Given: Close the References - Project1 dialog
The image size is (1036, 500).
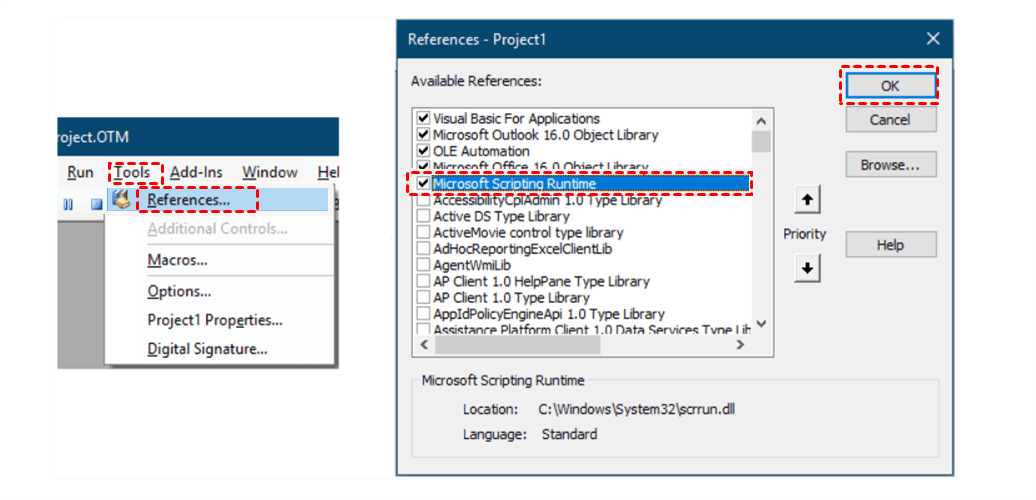Looking at the screenshot, I should pos(932,39).
